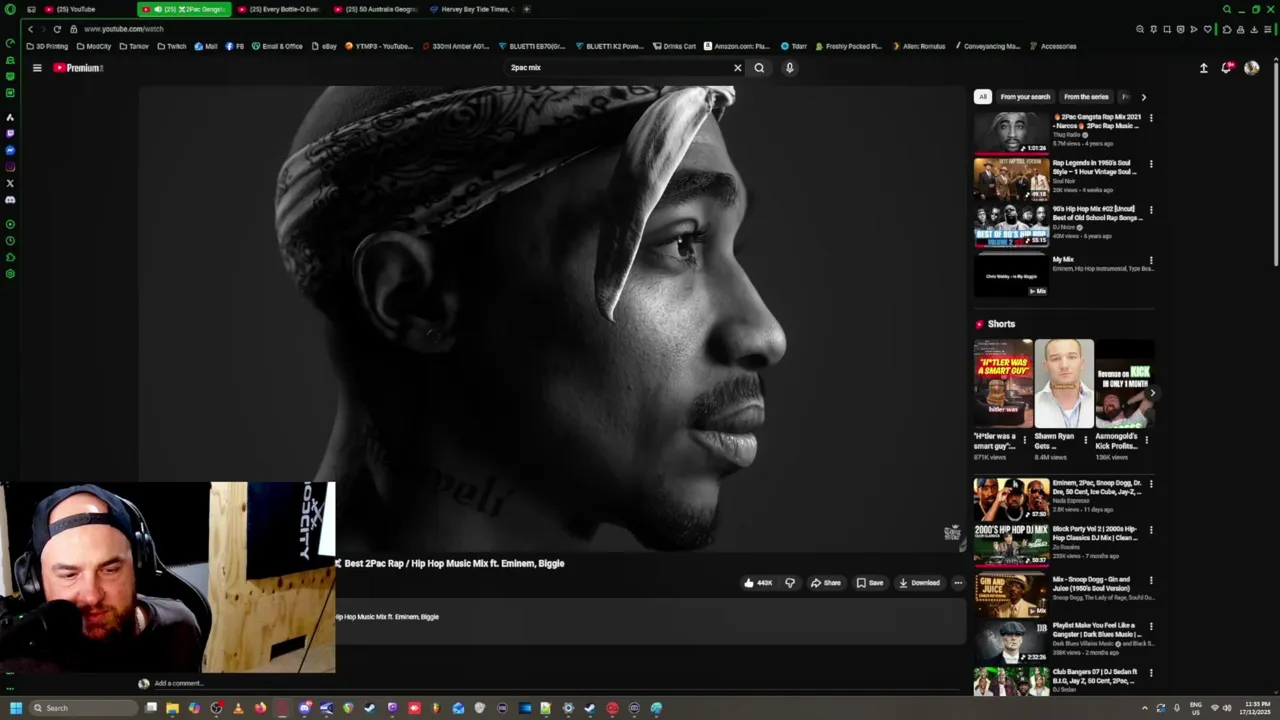Open a new browser tab with plus

click(x=526, y=9)
